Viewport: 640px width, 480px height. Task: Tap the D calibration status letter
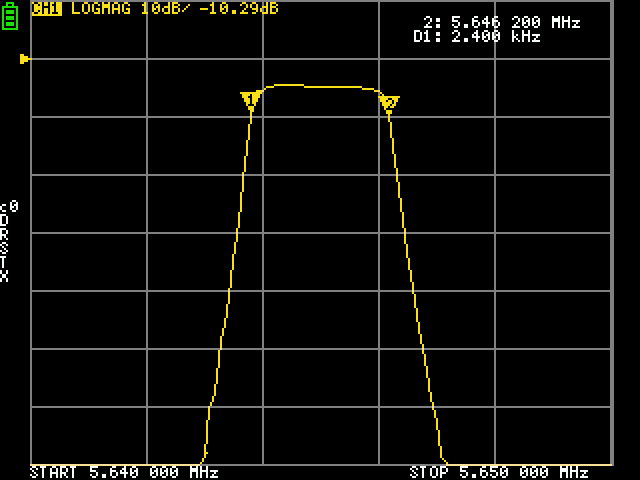point(5,220)
